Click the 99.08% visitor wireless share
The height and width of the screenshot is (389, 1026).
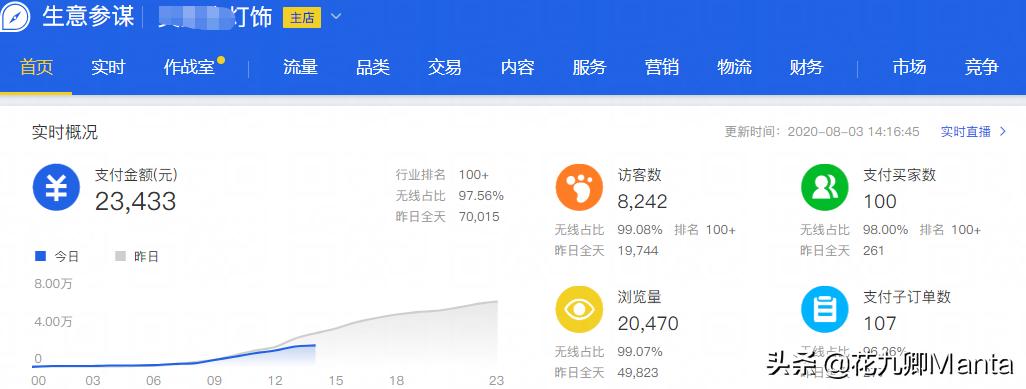coord(640,230)
